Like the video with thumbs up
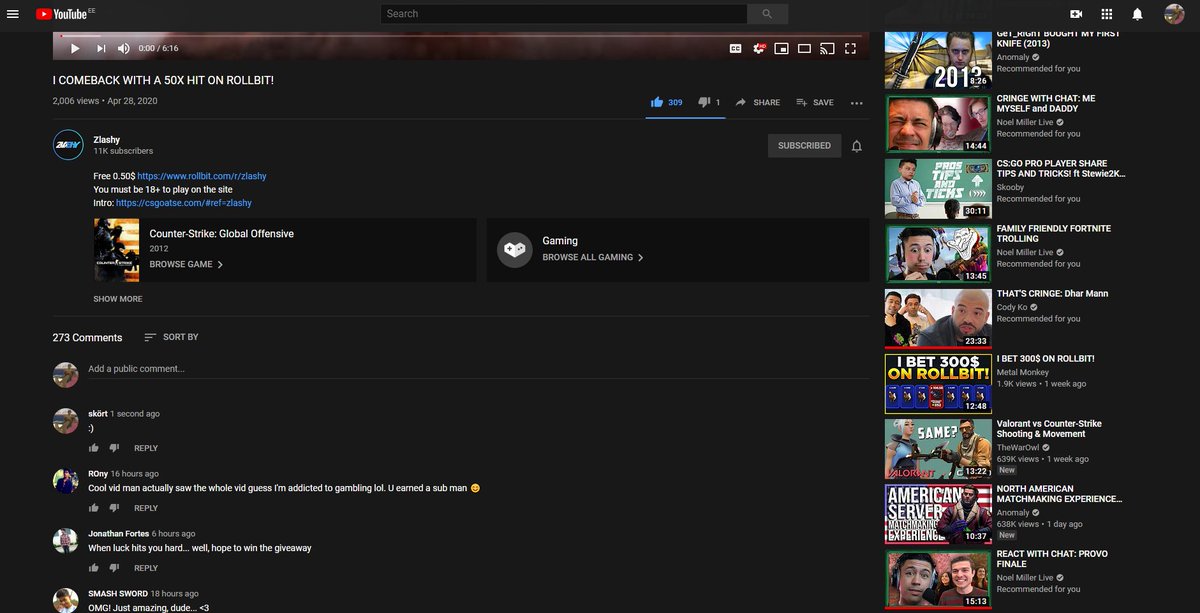The height and width of the screenshot is (613, 1200). (666, 102)
